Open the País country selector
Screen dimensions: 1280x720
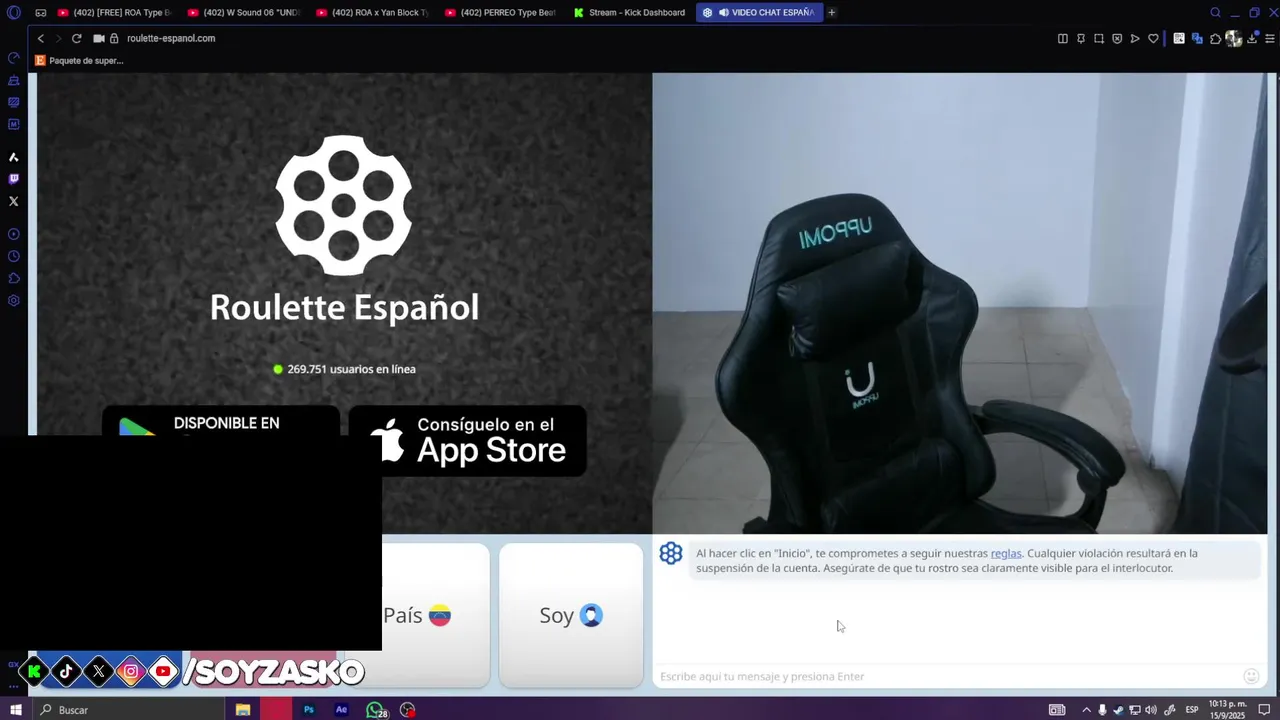pos(436,615)
